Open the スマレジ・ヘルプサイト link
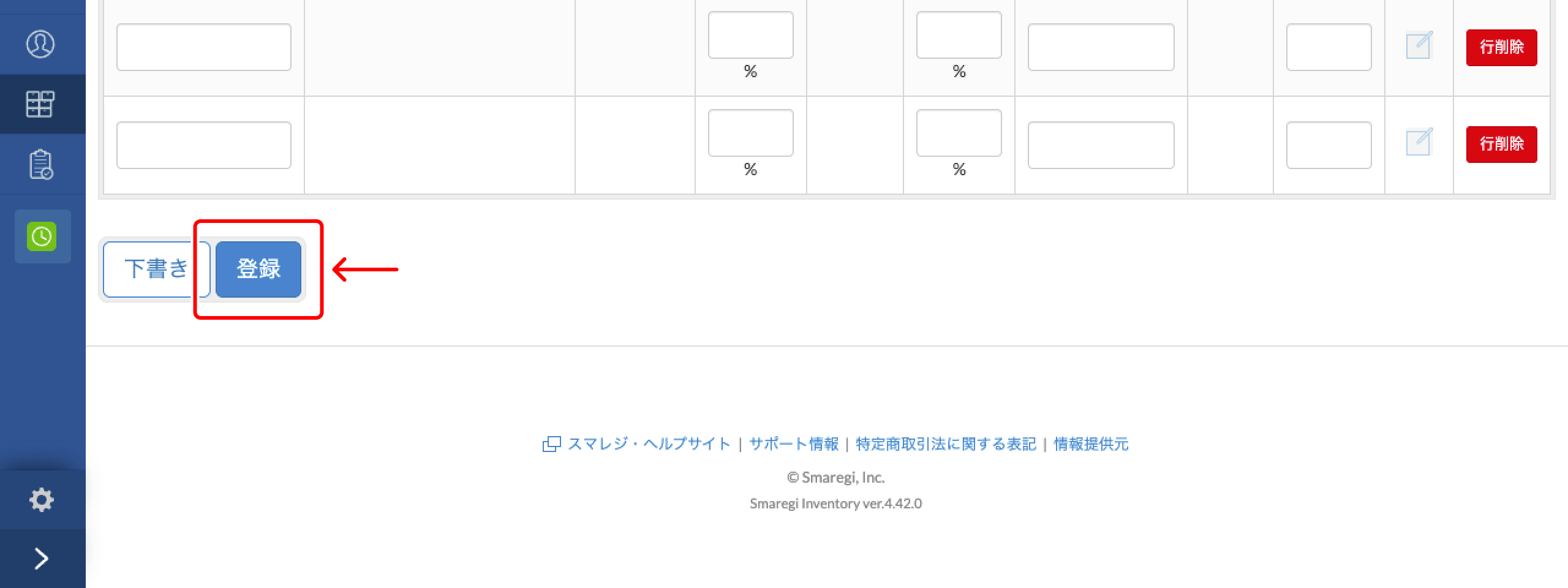 tap(649, 444)
